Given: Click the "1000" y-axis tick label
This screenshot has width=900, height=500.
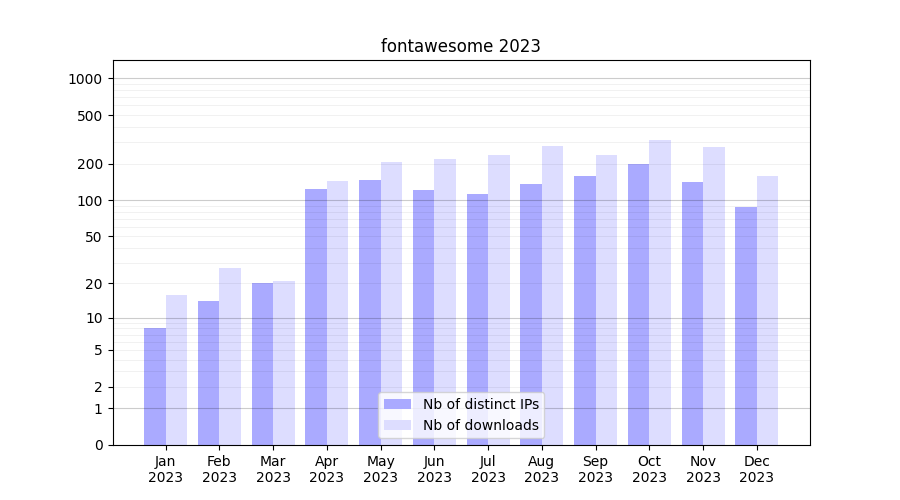Looking at the screenshot, I should click(86, 79).
